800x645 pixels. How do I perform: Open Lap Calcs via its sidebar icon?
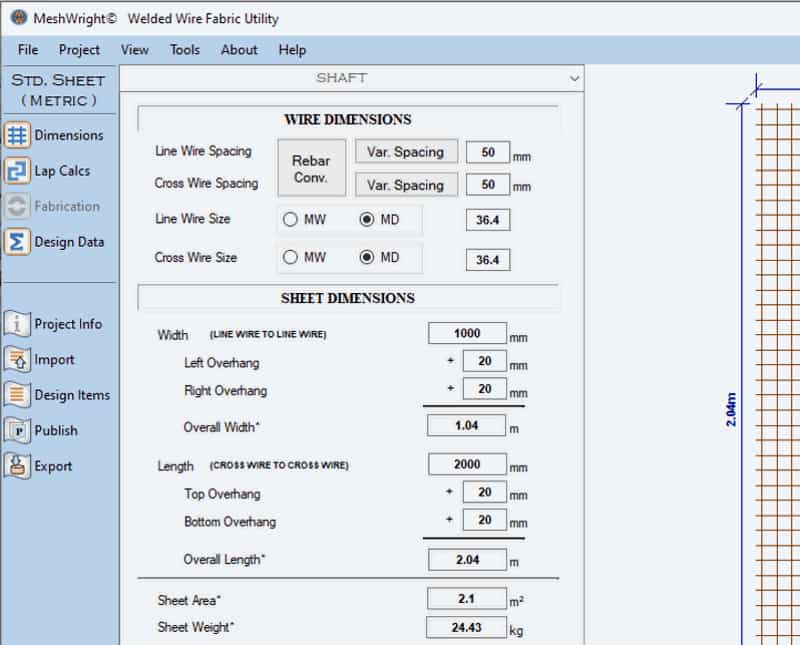[x=17, y=171]
